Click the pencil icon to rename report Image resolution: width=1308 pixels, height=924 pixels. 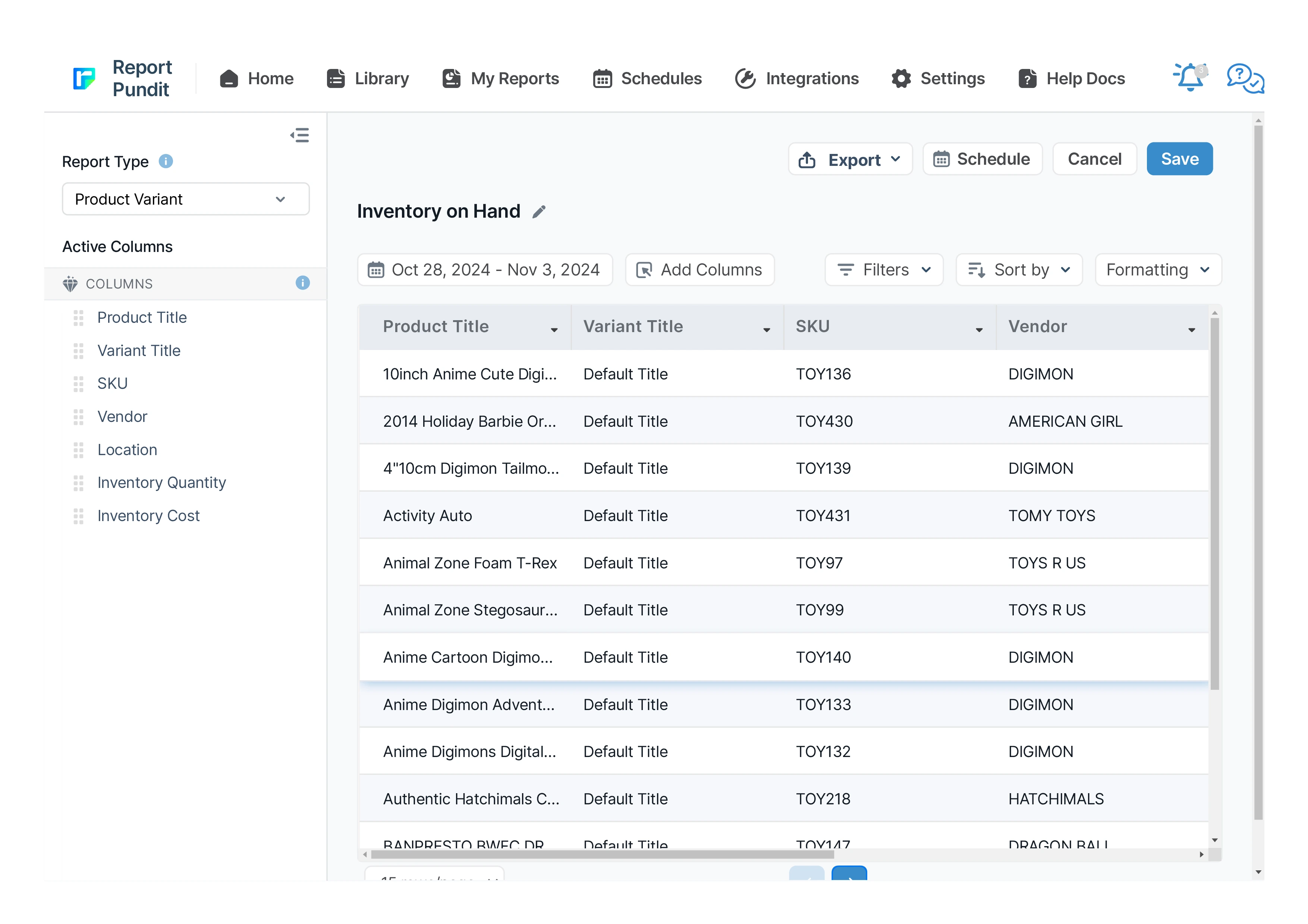539,212
